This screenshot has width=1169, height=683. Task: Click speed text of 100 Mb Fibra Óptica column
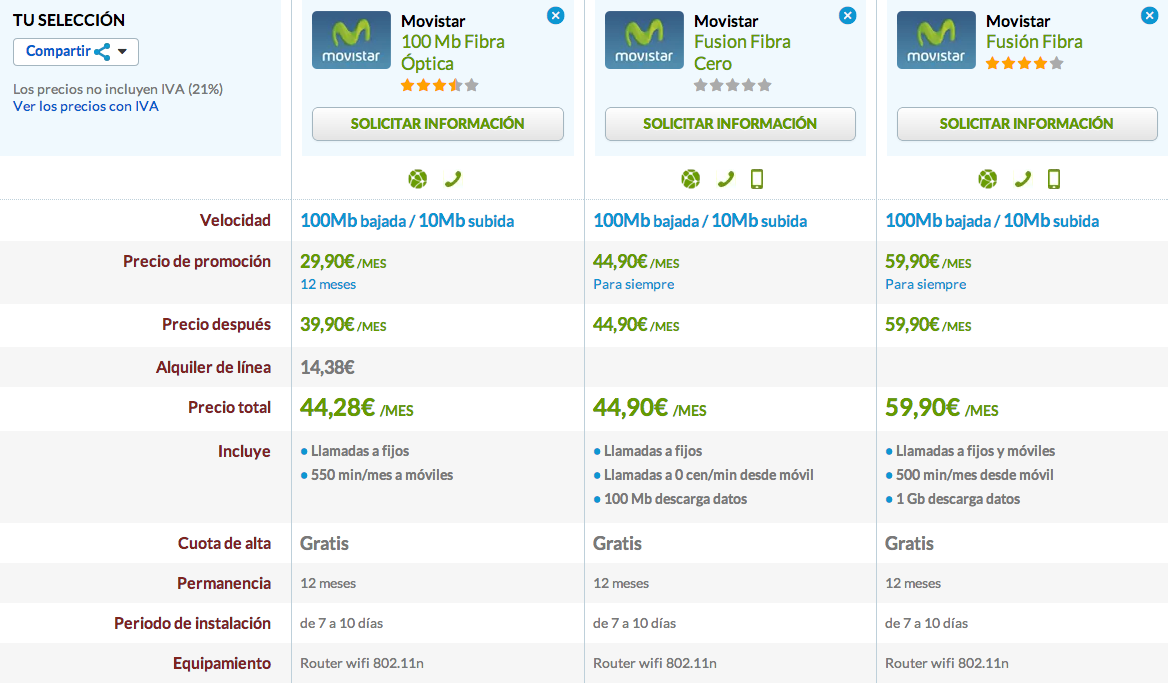point(407,221)
